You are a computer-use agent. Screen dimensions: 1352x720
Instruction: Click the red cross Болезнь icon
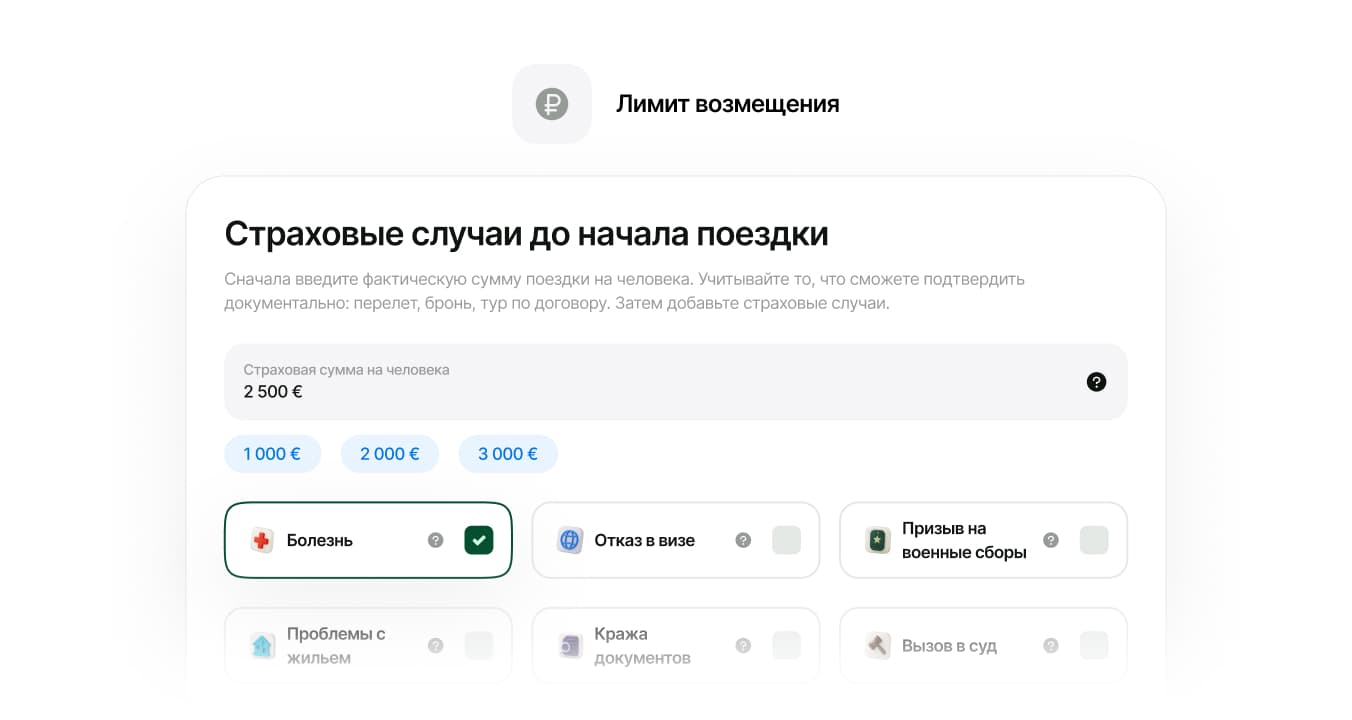pyautogui.click(x=262, y=541)
